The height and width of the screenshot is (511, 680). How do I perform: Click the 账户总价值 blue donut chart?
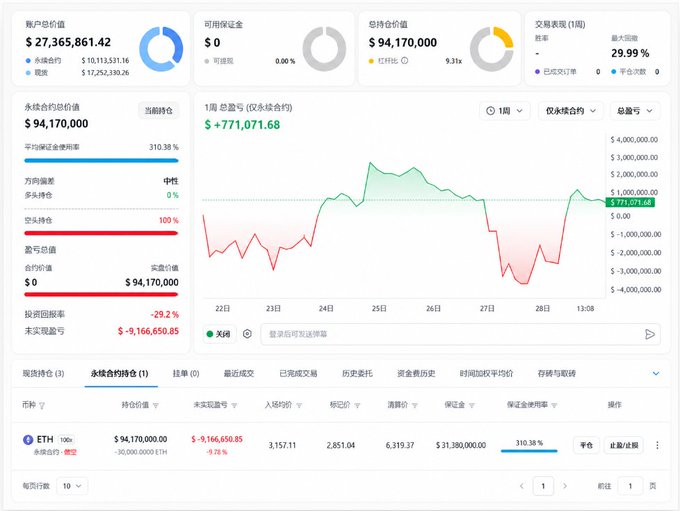point(161,49)
